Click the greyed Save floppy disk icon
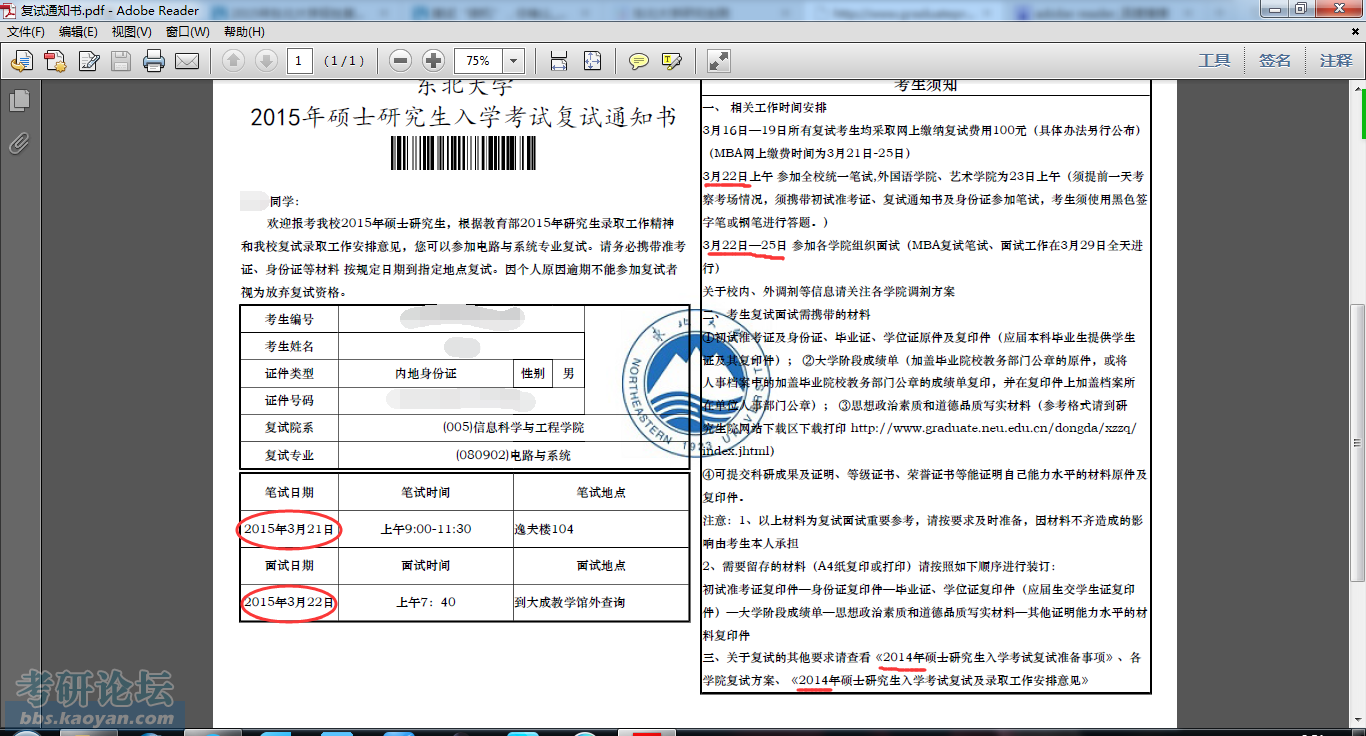This screenshot has width=1366, height=736. tap(121, 61)
